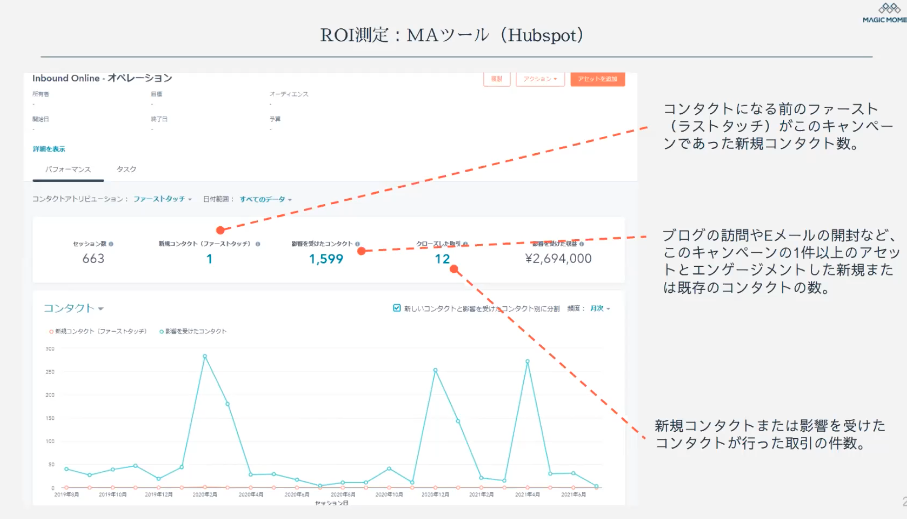
Task: Click the orange アセットを追加 button
Action: [x=598, y=79]
